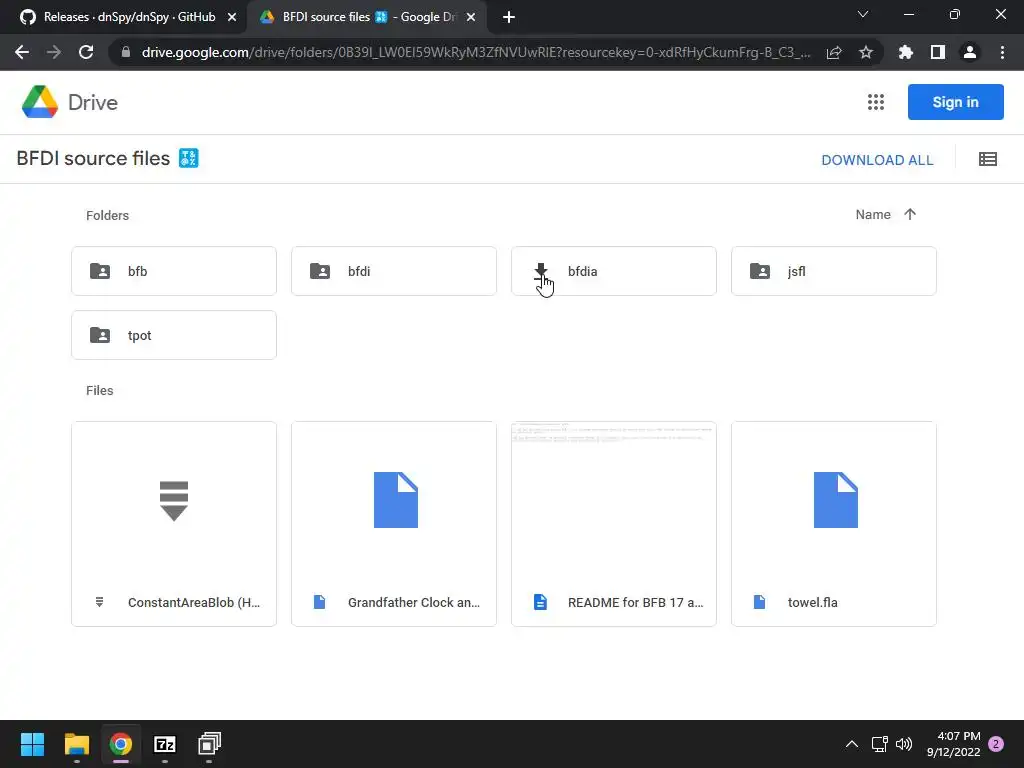Open the Chrome extensions puzzle icon
The width and height of the screenshot is (1024, 768).
[906, 52]
